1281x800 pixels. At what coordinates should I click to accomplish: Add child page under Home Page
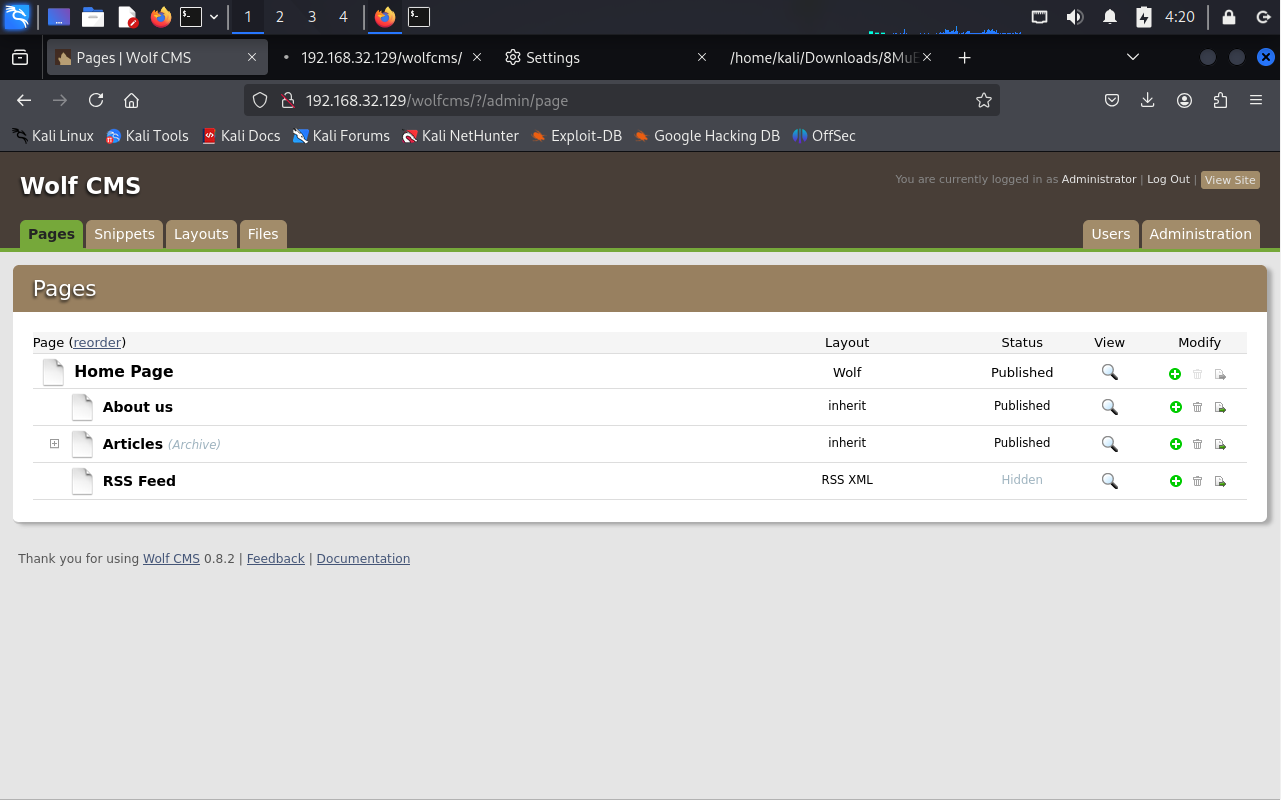[x=1175, y=374]
